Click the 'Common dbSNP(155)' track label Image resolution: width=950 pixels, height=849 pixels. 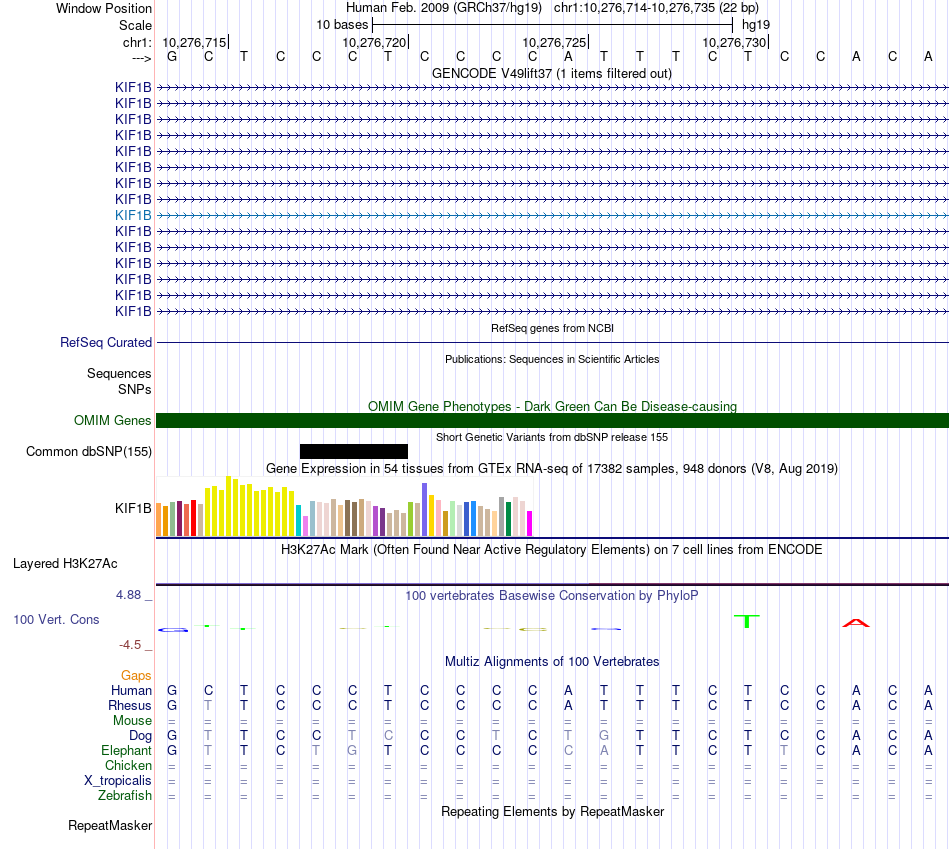pos(89,451)
